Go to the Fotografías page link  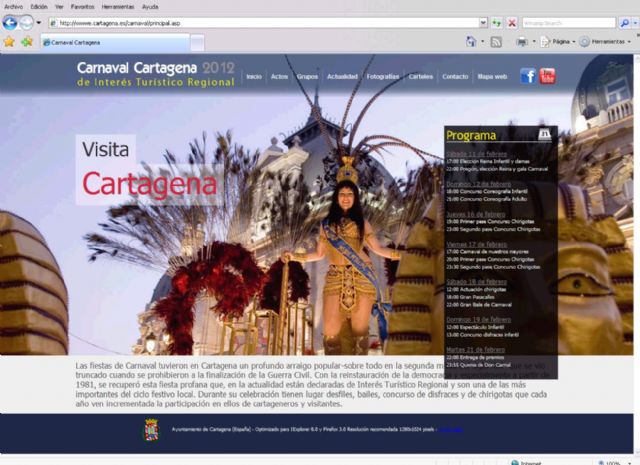[x=382, y=76]
